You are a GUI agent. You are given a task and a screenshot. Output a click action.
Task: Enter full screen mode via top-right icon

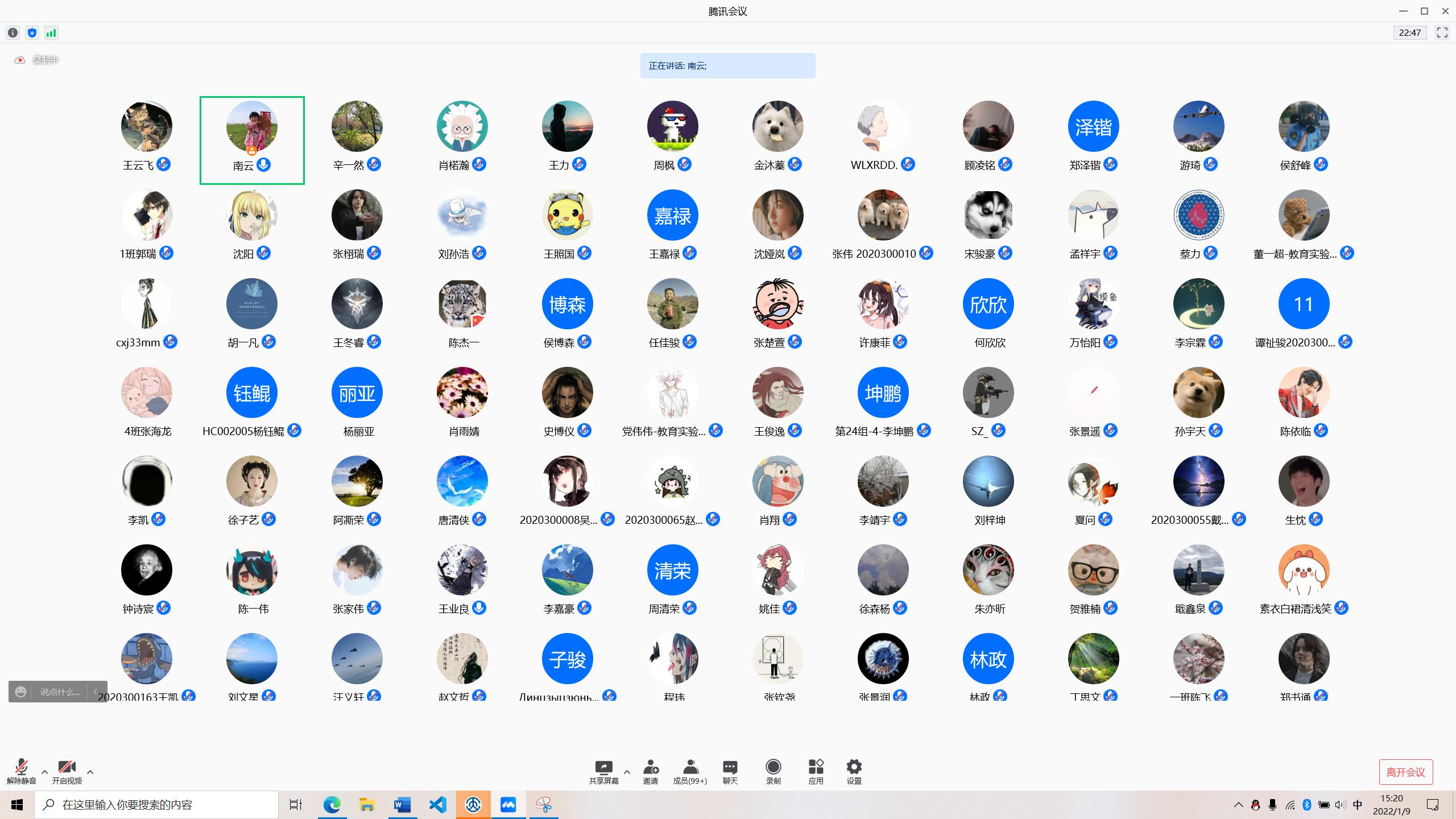1442,33
